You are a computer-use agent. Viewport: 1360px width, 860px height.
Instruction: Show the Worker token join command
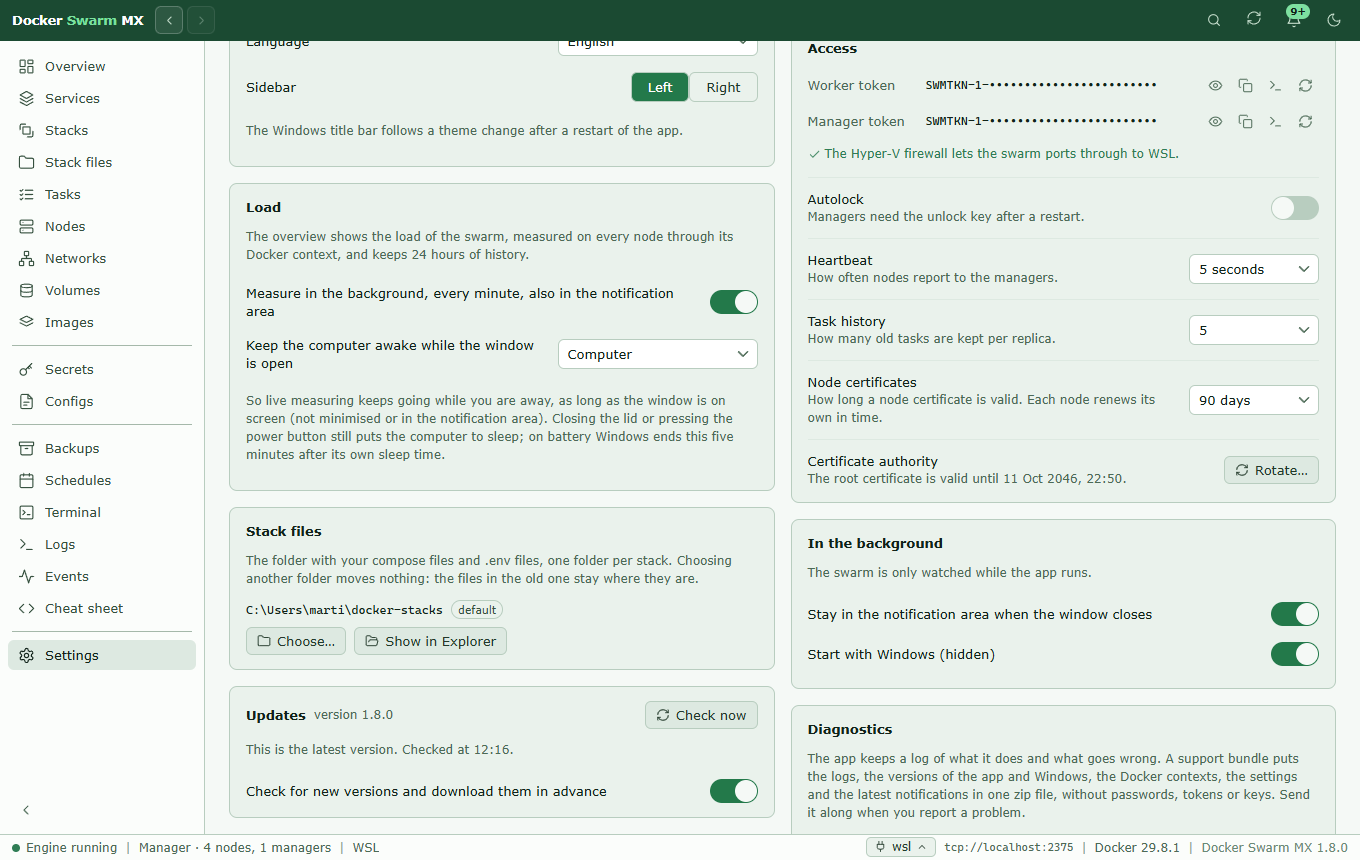pos(1275,86)
